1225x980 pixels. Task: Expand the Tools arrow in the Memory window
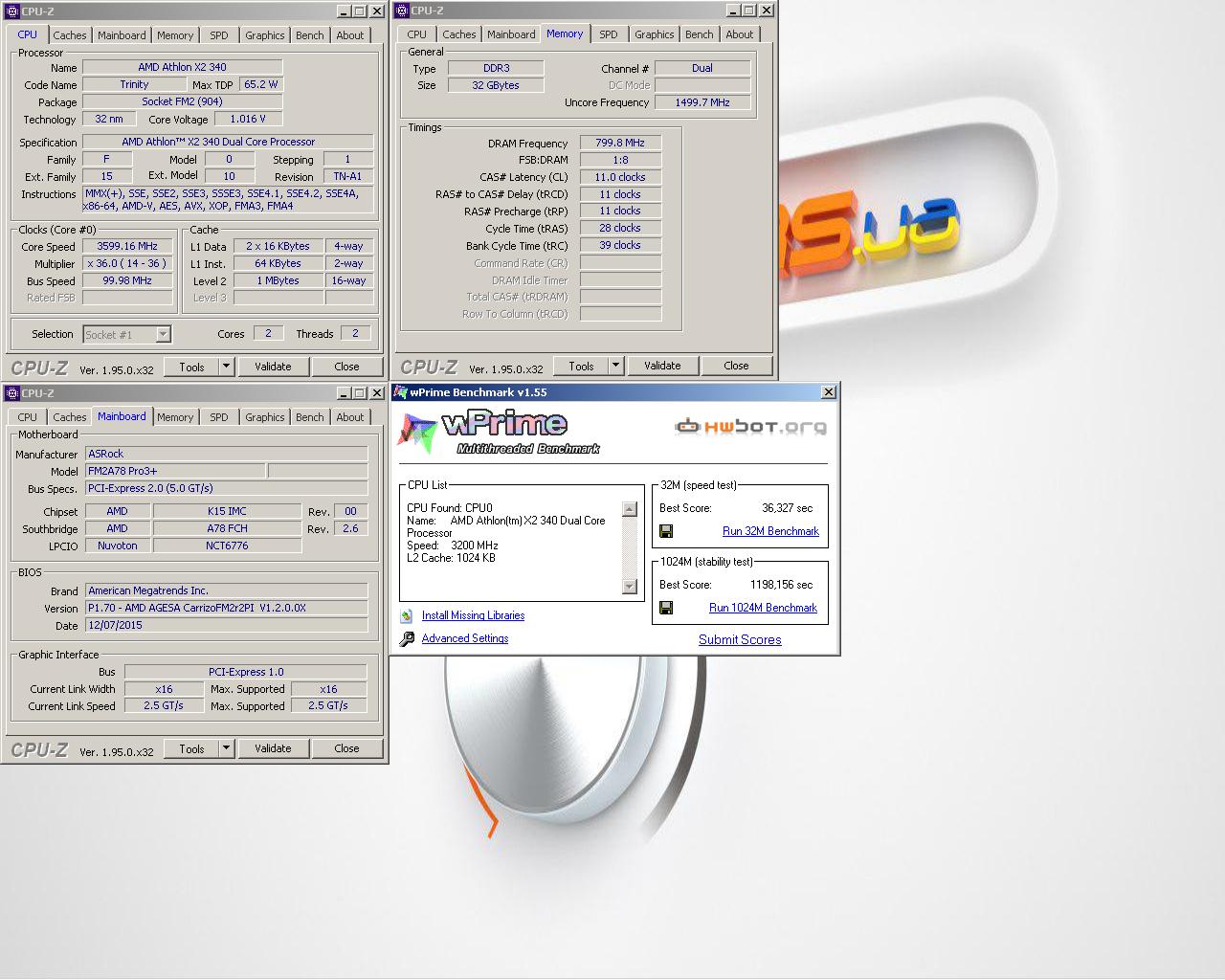615,366
